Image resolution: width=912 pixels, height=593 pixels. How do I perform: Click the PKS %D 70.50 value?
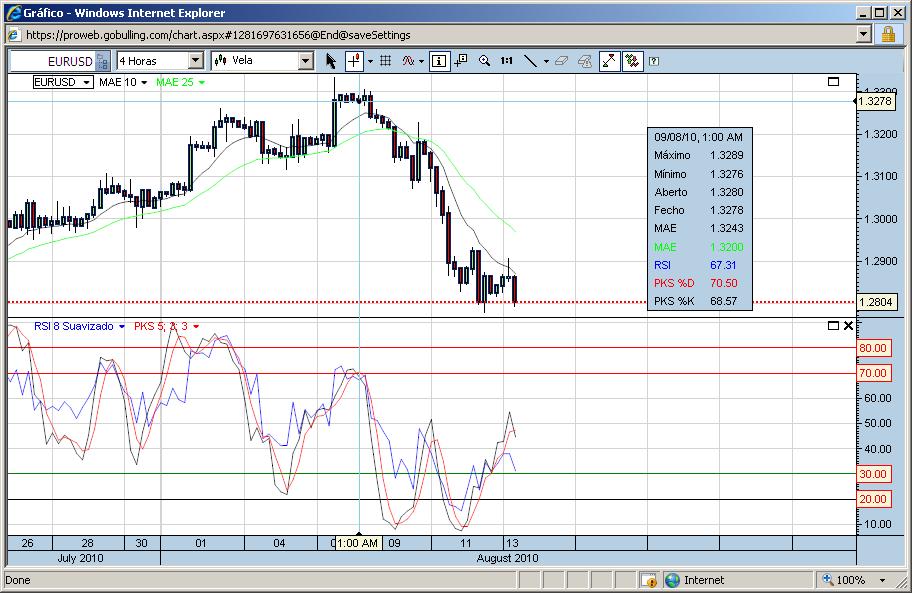[724, 283]
